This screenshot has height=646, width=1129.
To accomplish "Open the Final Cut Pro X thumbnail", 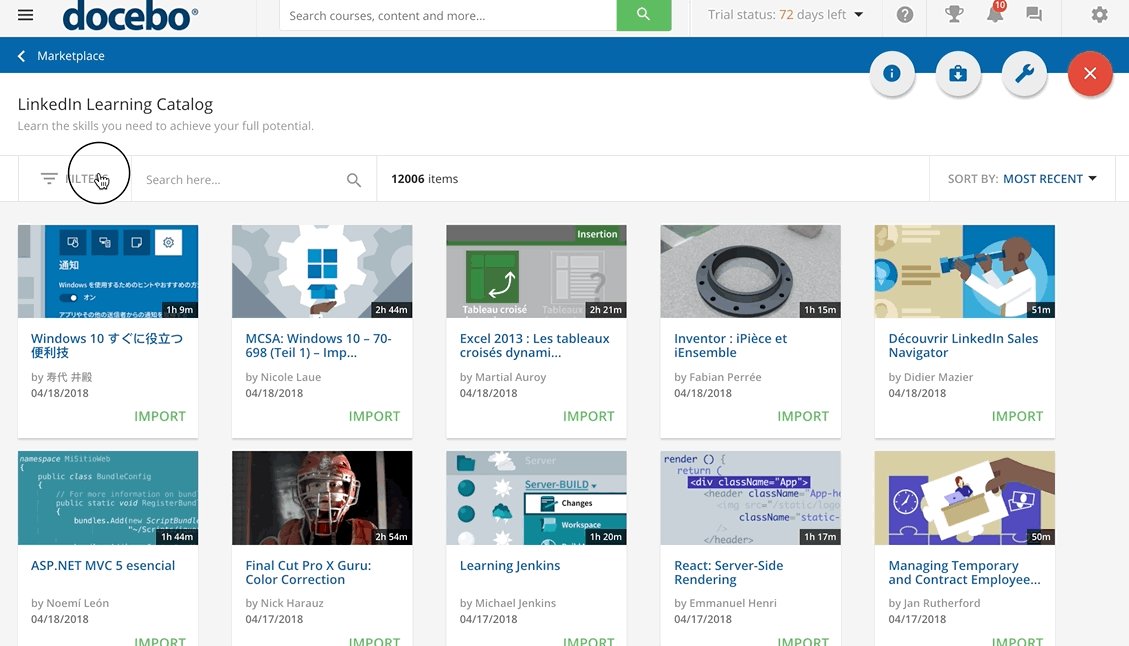I will [x=322, y=498].
